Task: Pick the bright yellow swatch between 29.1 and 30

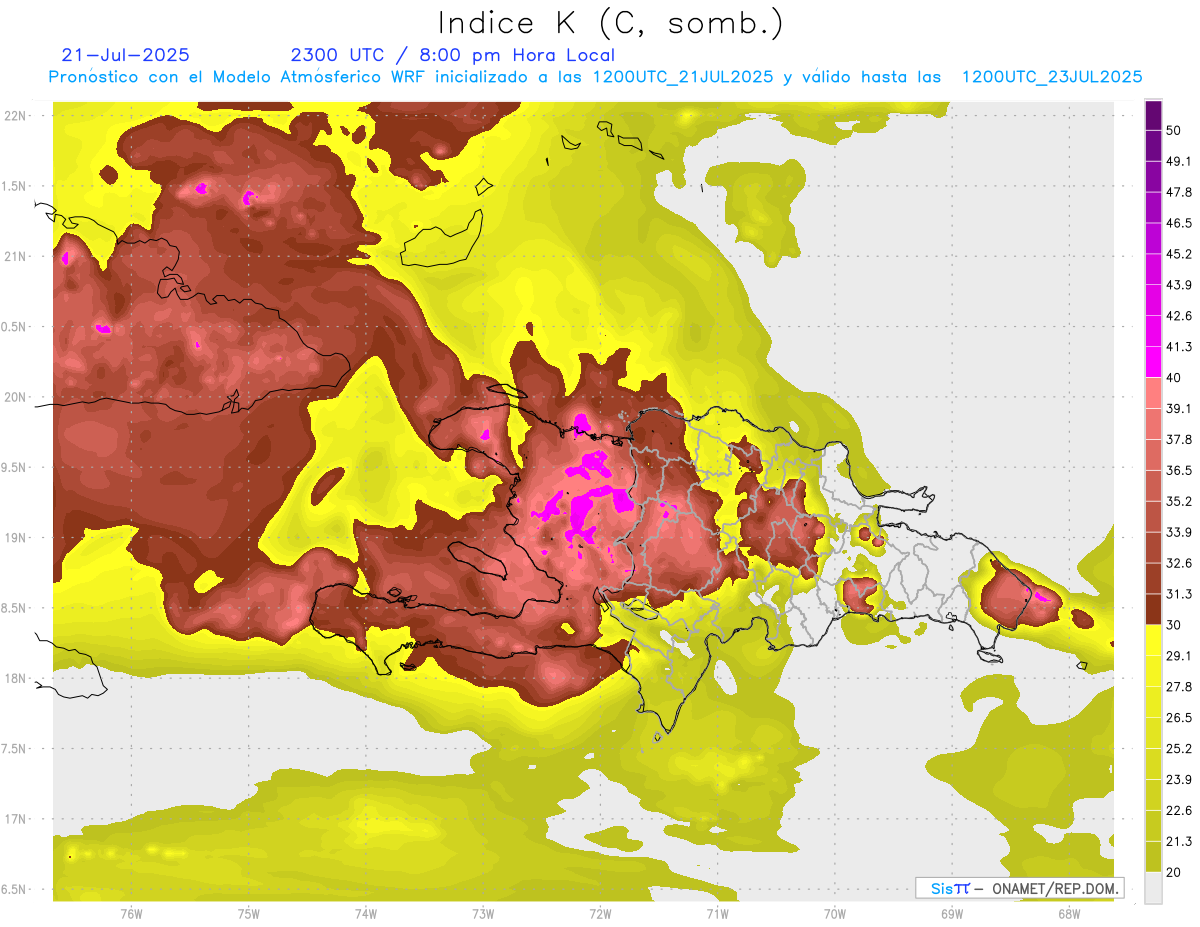Action: (1153, 640)
